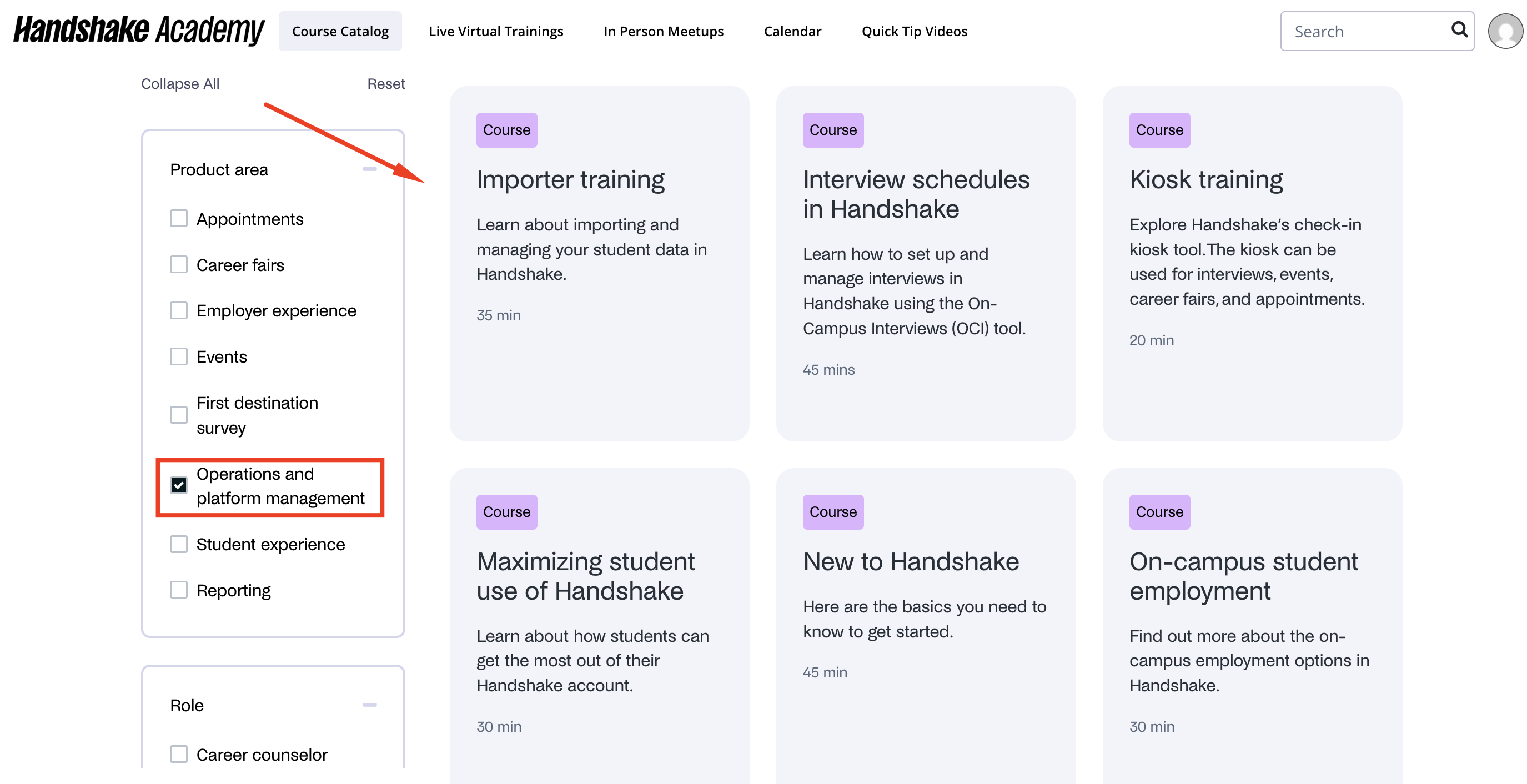Click the Interview schedules Course badge

833,130
